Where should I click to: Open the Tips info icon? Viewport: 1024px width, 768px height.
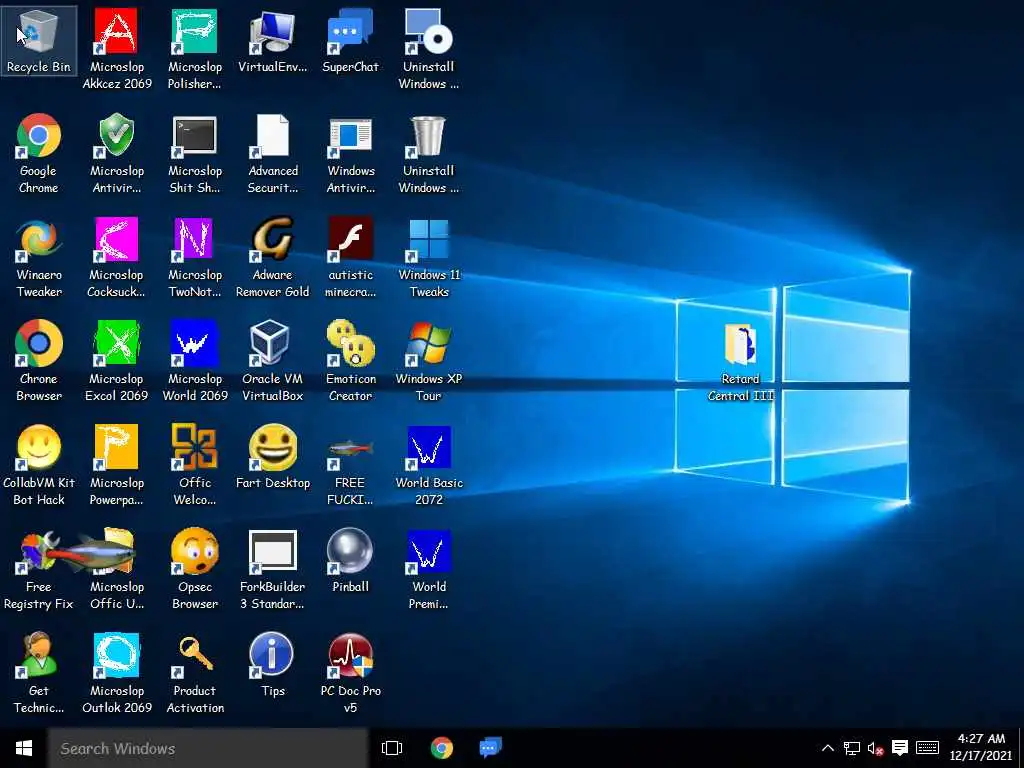click(x=272, y=664)
